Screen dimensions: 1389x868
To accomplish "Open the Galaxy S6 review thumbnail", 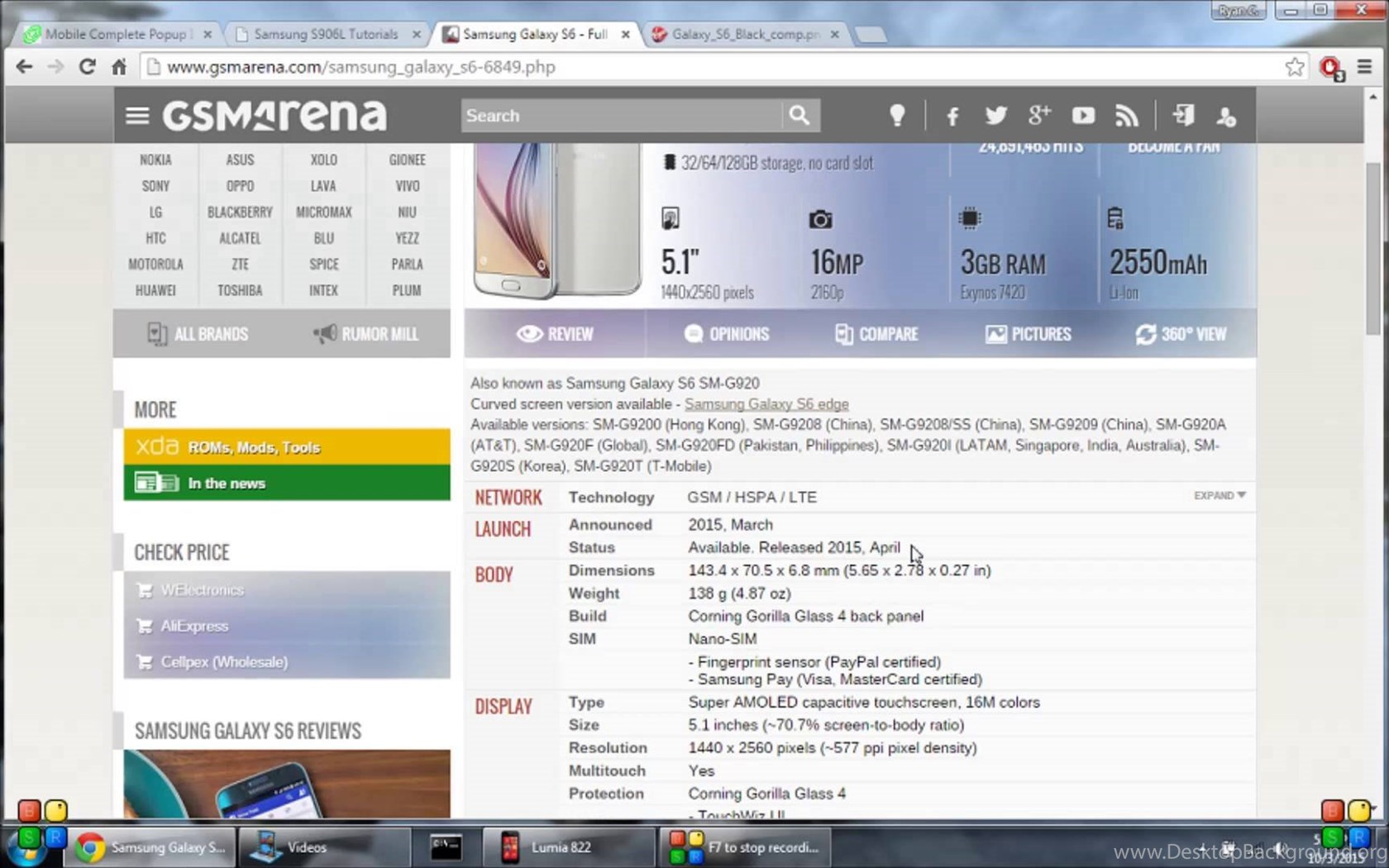I will click(287, 784).
